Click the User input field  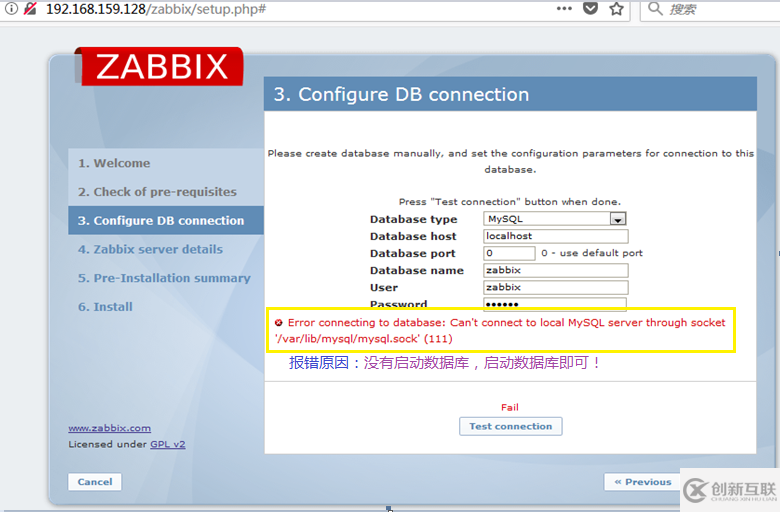(x=556, y=287)
